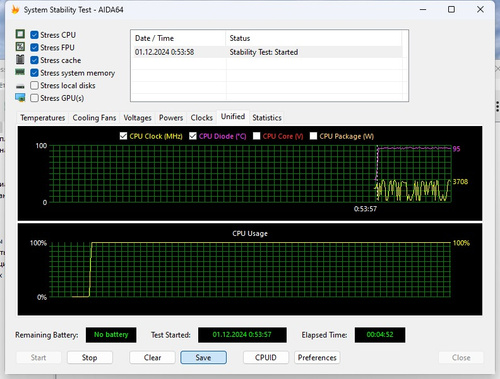Switch to the Cooling Fans tab
500x379 pixels.
[94, 118]
